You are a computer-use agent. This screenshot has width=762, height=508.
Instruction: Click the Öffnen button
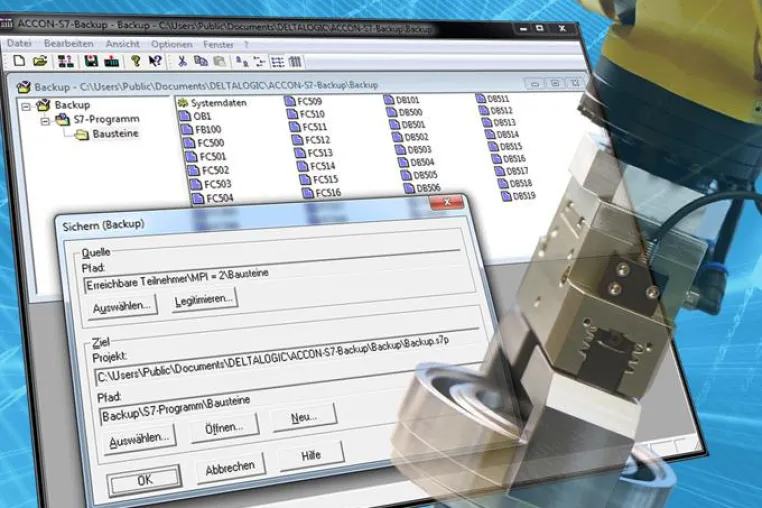click(x=224, y=428)
